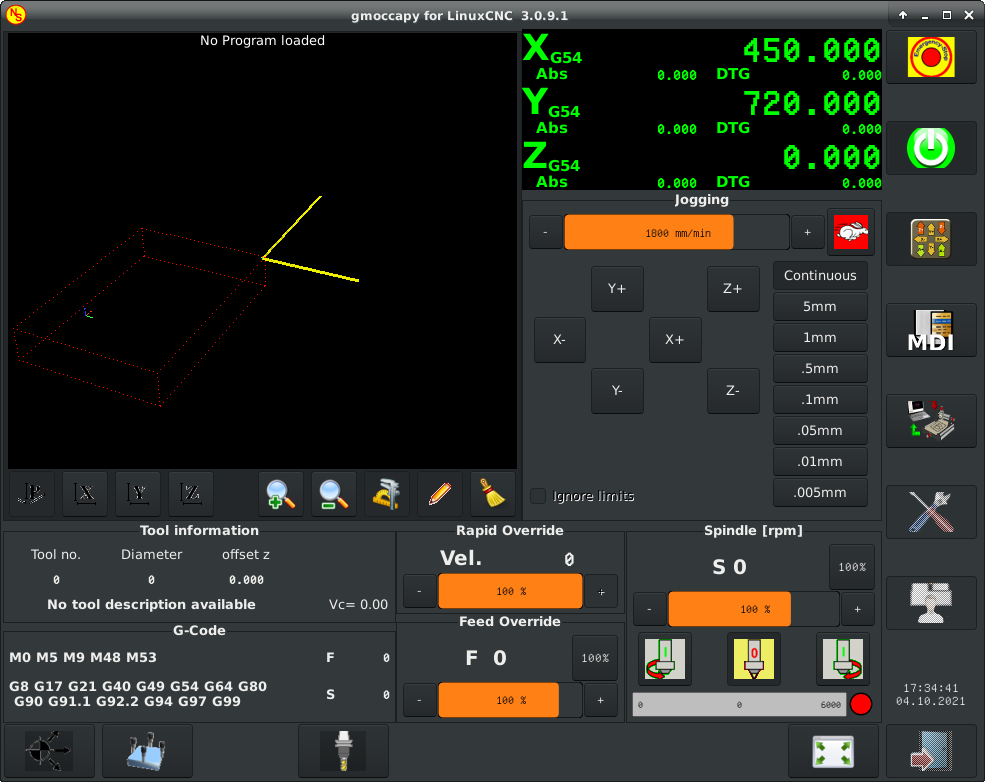
Task: Jog the X+ axis button
Action: [x=675, y=340]
